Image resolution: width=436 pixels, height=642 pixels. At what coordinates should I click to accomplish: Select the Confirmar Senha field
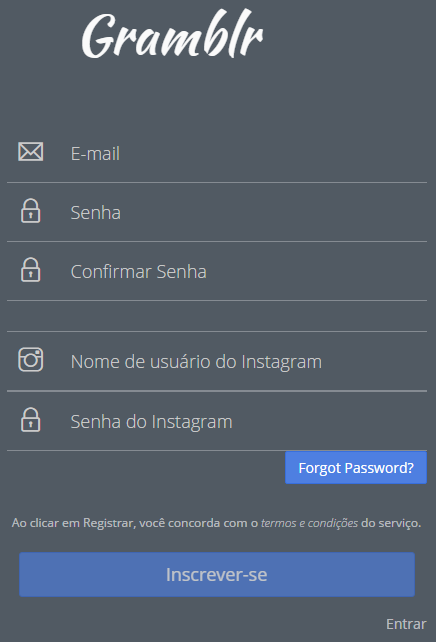[x=217, y=271]
